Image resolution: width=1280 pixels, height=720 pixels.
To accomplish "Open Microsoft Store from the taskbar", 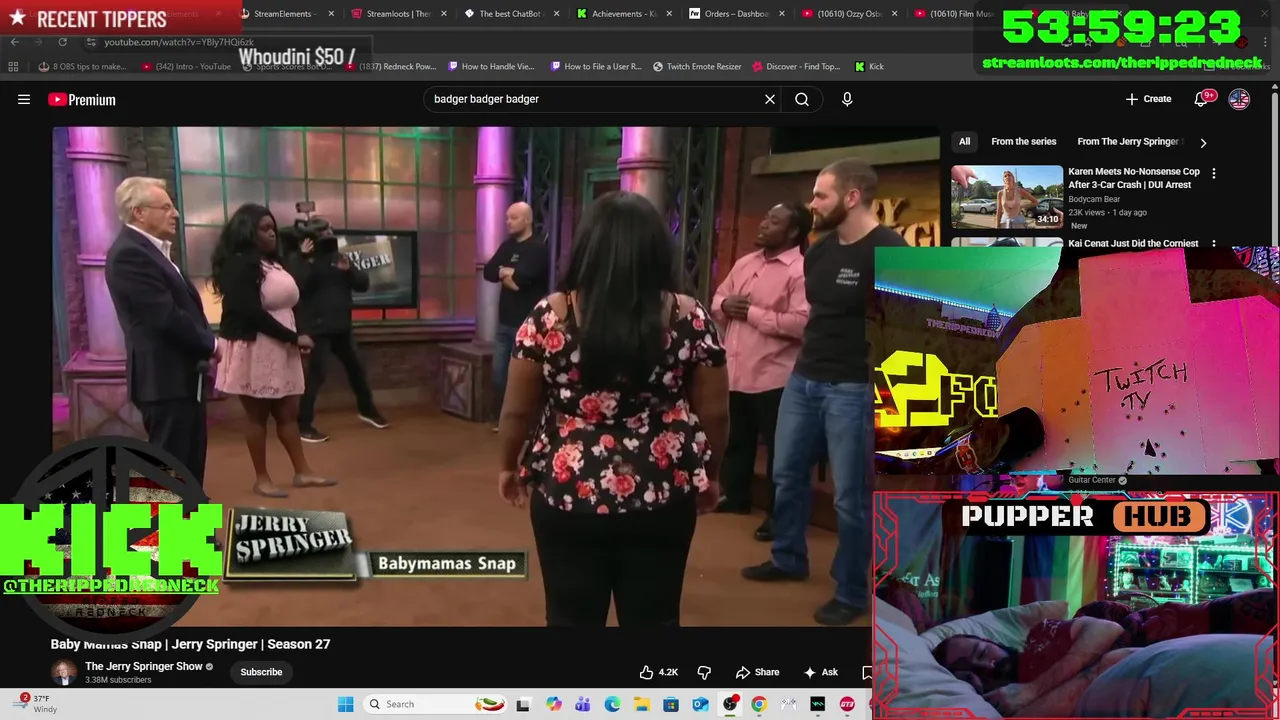I will pyautogui.click(x=671, y=704).
